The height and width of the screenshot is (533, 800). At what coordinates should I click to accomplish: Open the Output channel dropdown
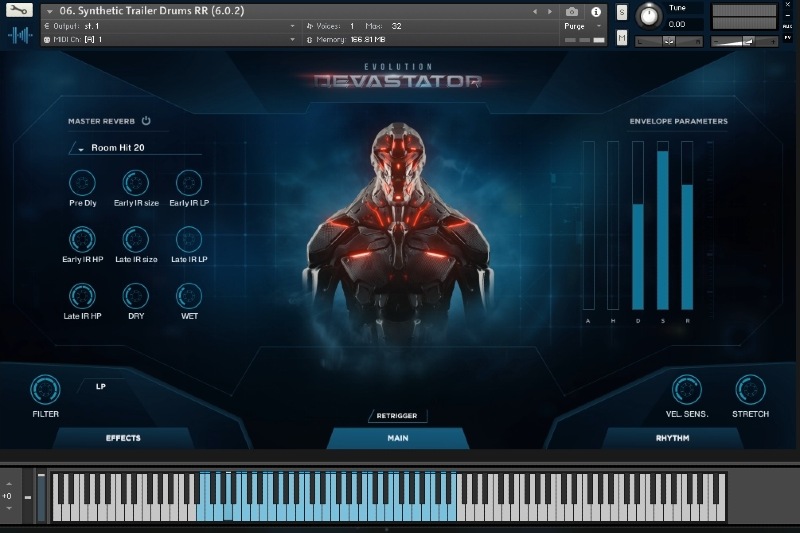[x=170, y=26]
